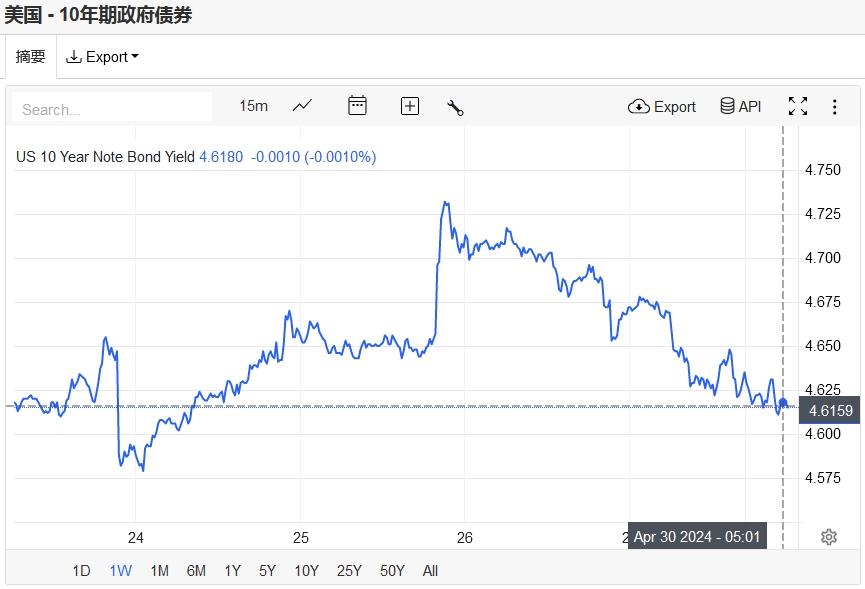Click the current price dot on the line

point(783,404)
